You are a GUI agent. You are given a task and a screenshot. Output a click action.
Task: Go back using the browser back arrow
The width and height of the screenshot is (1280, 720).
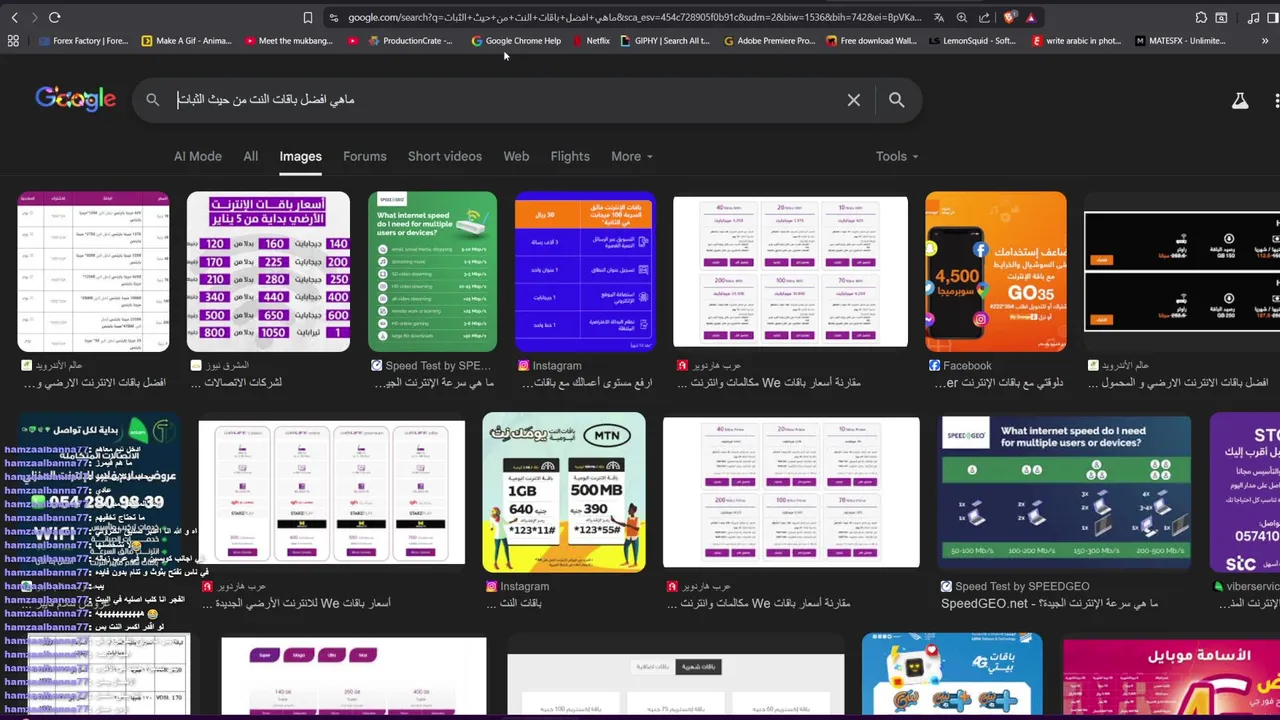tap(14, 17)
